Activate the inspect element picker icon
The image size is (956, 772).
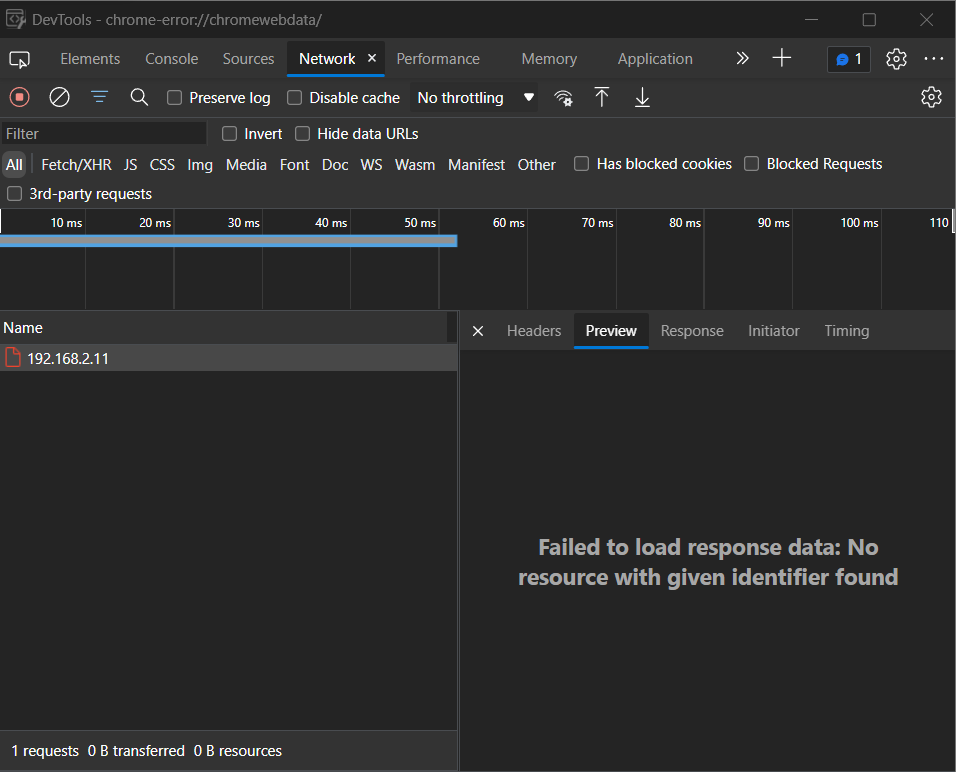point(20,59)
